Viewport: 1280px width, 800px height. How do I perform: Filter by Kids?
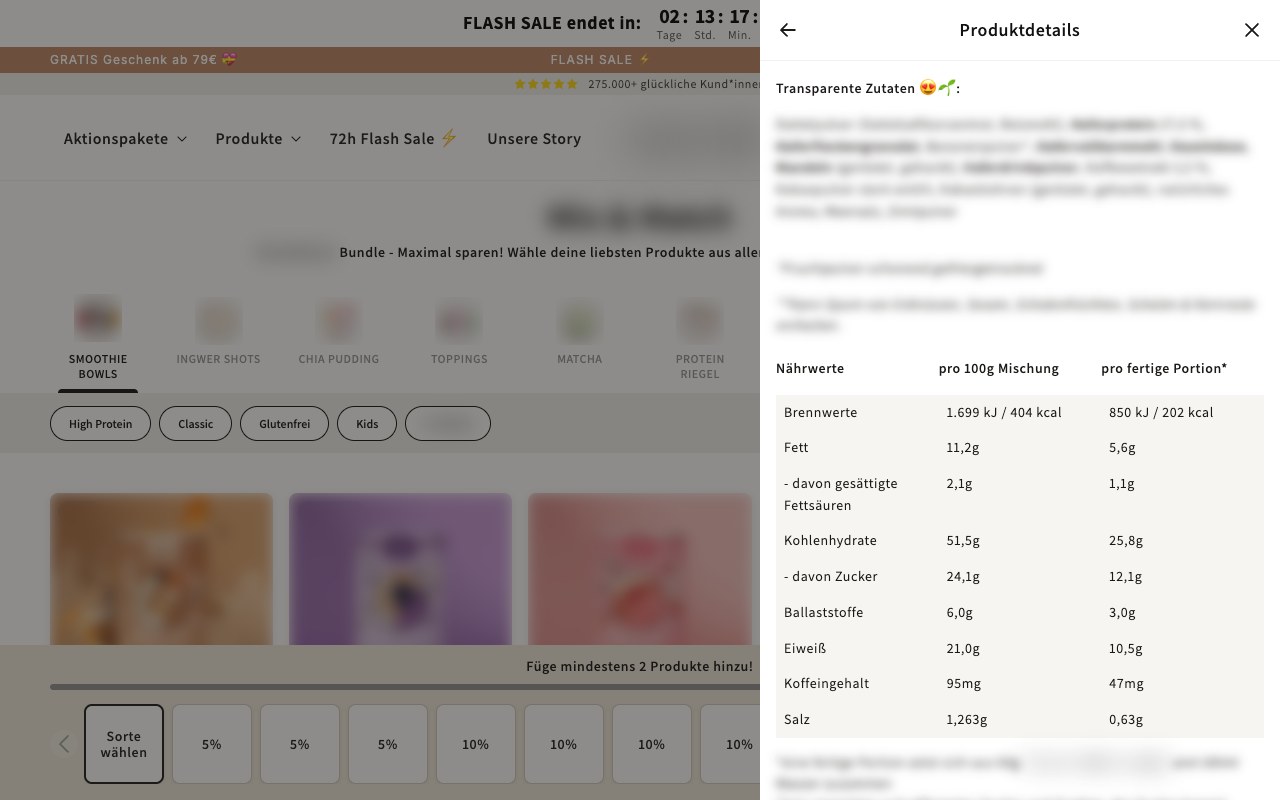pos(367,424)
